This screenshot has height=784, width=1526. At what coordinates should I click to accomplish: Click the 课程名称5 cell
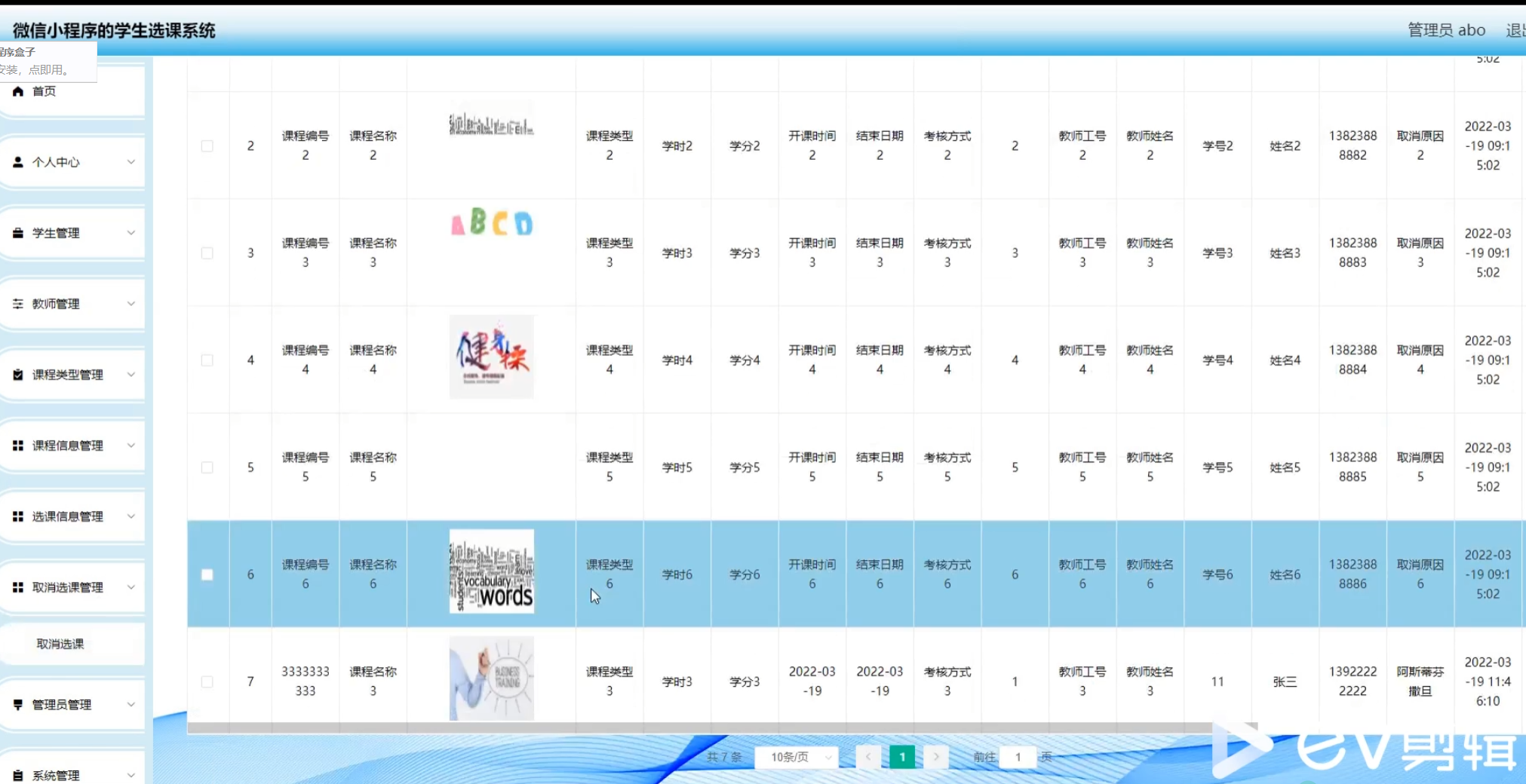pyautogui.click(x=373, y=467)
